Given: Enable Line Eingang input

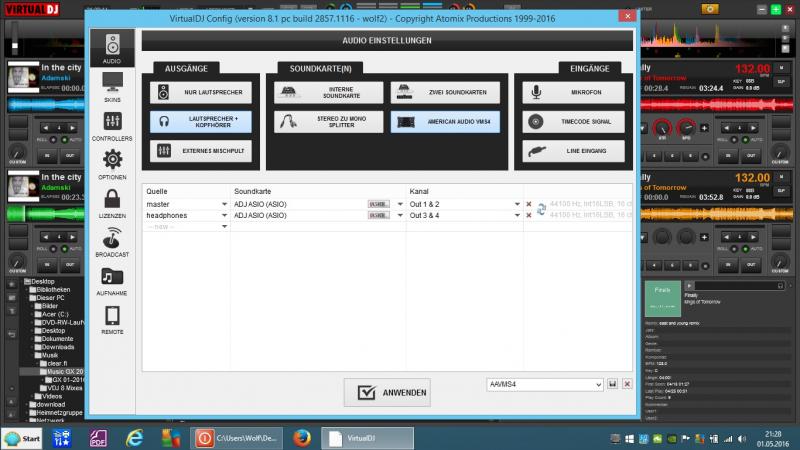Looking at the screenshot, I should [573, 151].
